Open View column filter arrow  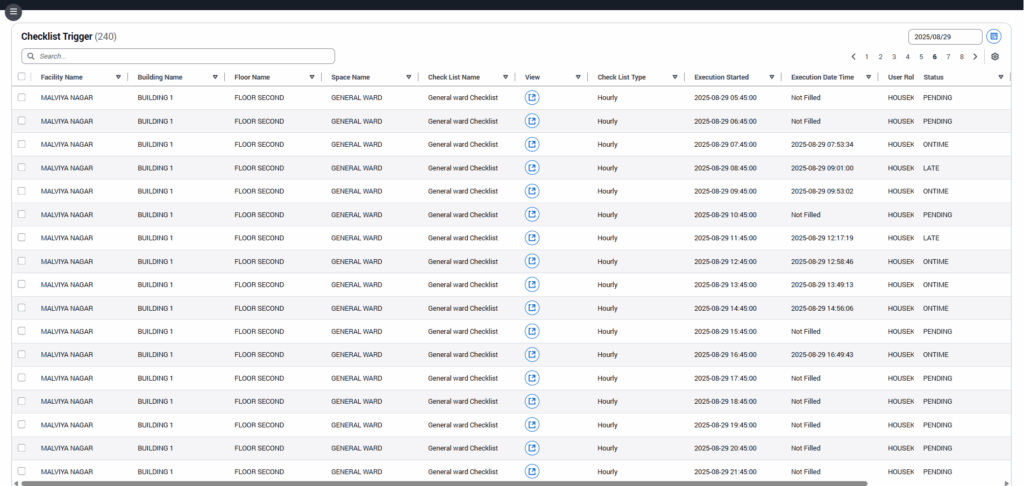tap(578, 77)
